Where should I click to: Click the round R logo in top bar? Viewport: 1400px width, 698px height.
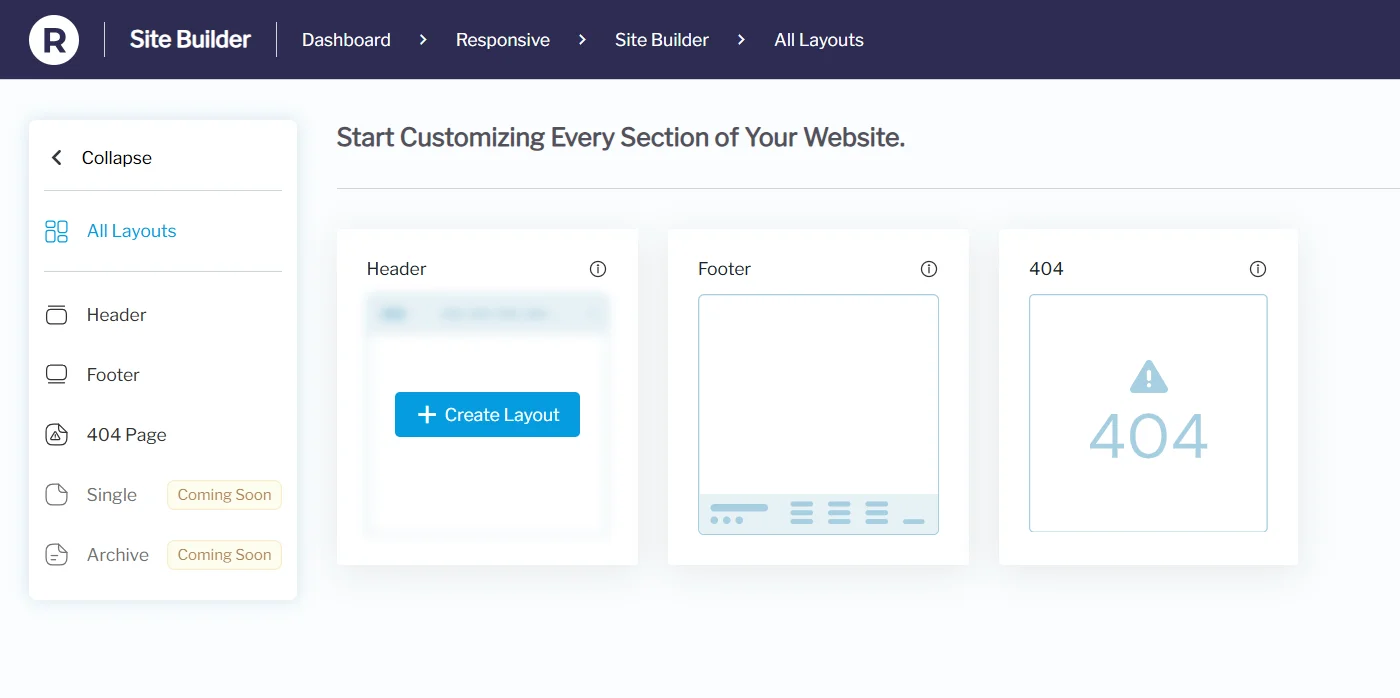click(54, 40)
